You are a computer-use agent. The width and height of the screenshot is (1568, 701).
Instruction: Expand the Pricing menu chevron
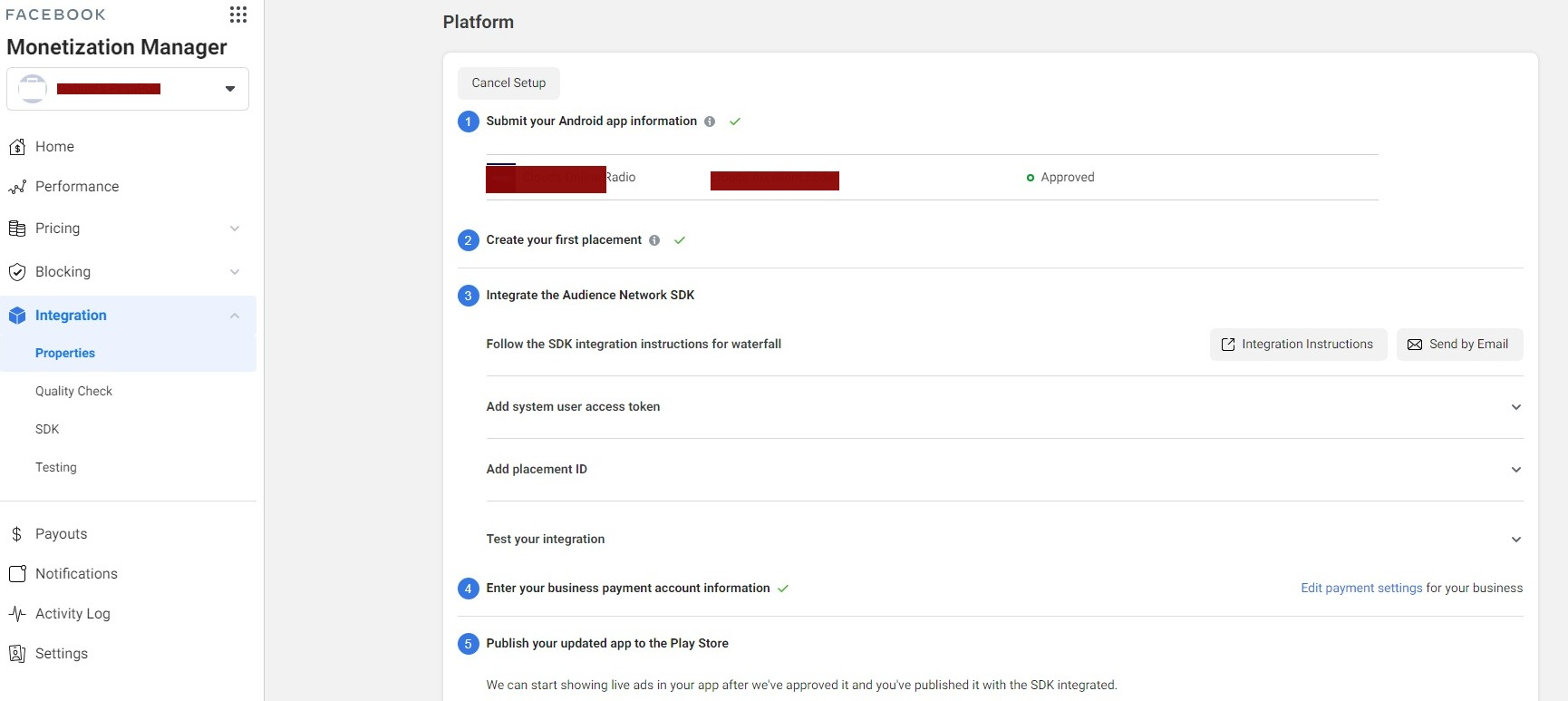(235, 229)
